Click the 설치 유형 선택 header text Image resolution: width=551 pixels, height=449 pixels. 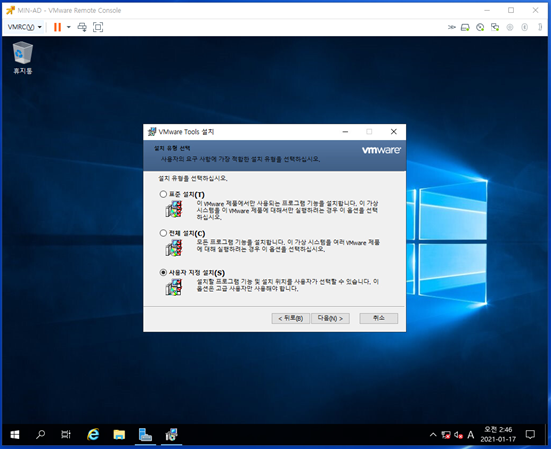[172, 148]
